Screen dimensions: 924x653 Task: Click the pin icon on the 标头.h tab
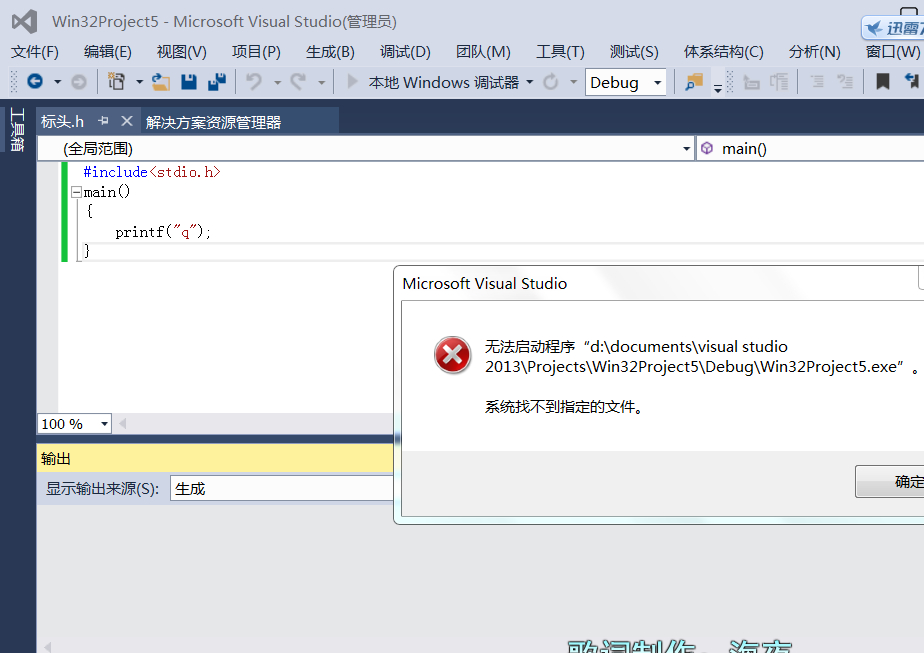104,121
